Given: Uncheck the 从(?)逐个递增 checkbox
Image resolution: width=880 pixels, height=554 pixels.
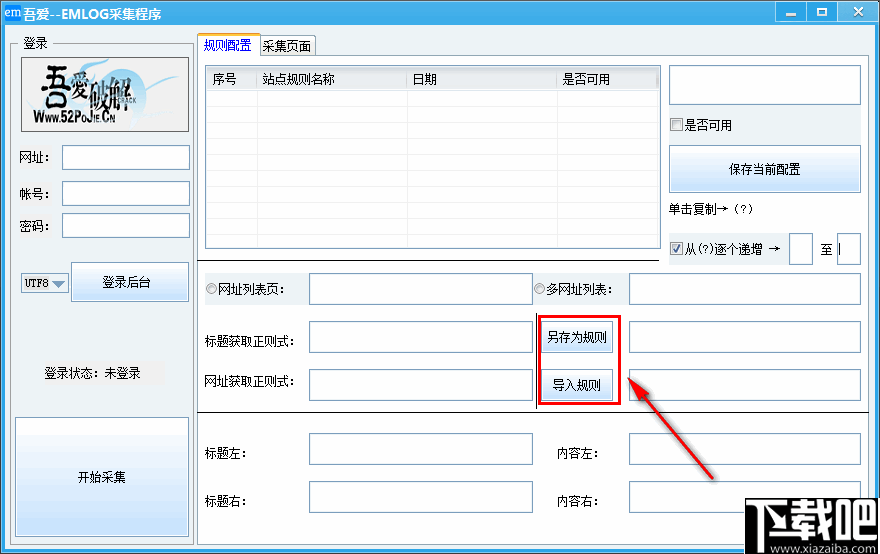Looking at the screenshot, I should click(677, 248).
